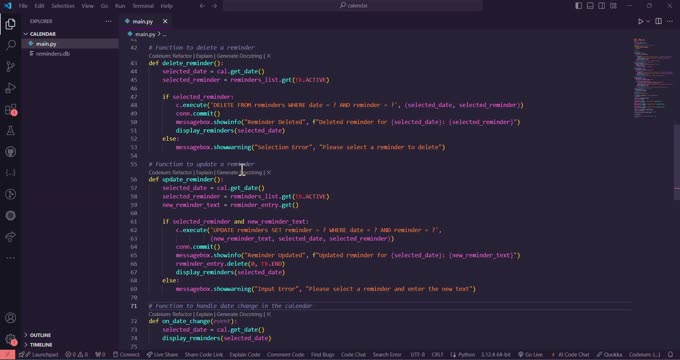The image size is (680, 360).
Task: Toggle the primary side bar layout button
Action: click(579, 6)
